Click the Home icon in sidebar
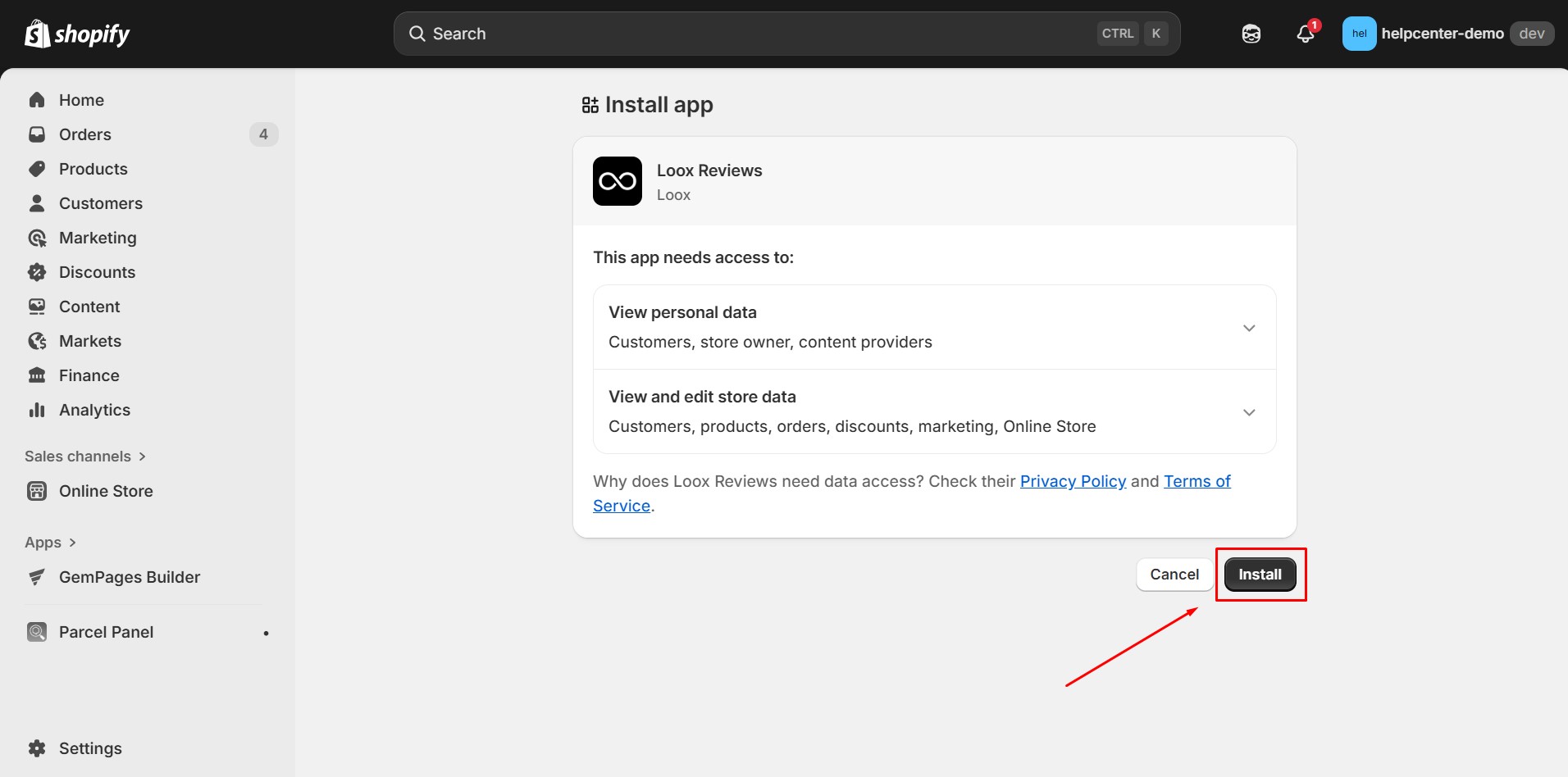Image resolution: width=1568 pixels, height=777 pixels. [x=37, y=100]
